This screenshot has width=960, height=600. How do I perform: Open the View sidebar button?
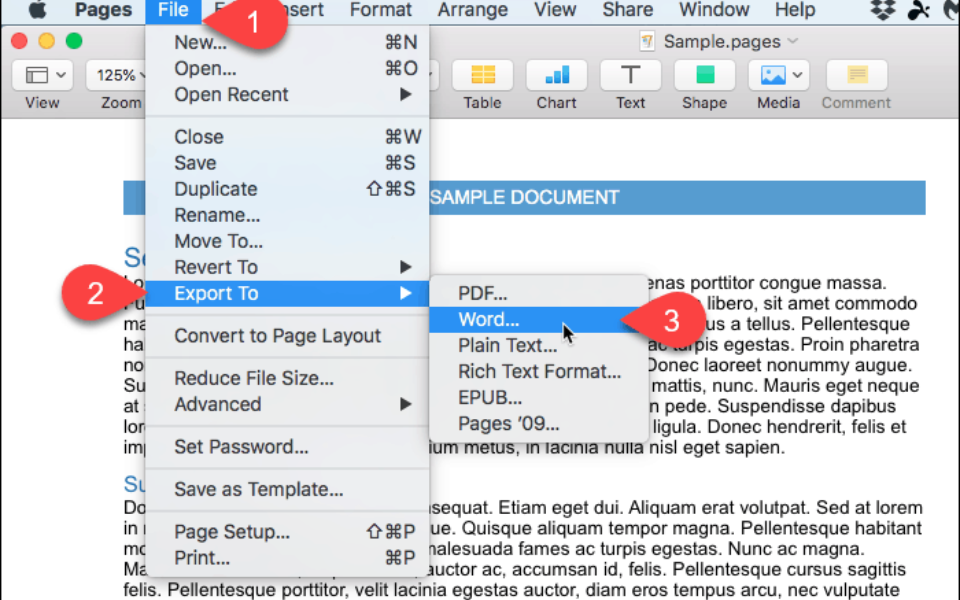(x=42, y=75)
